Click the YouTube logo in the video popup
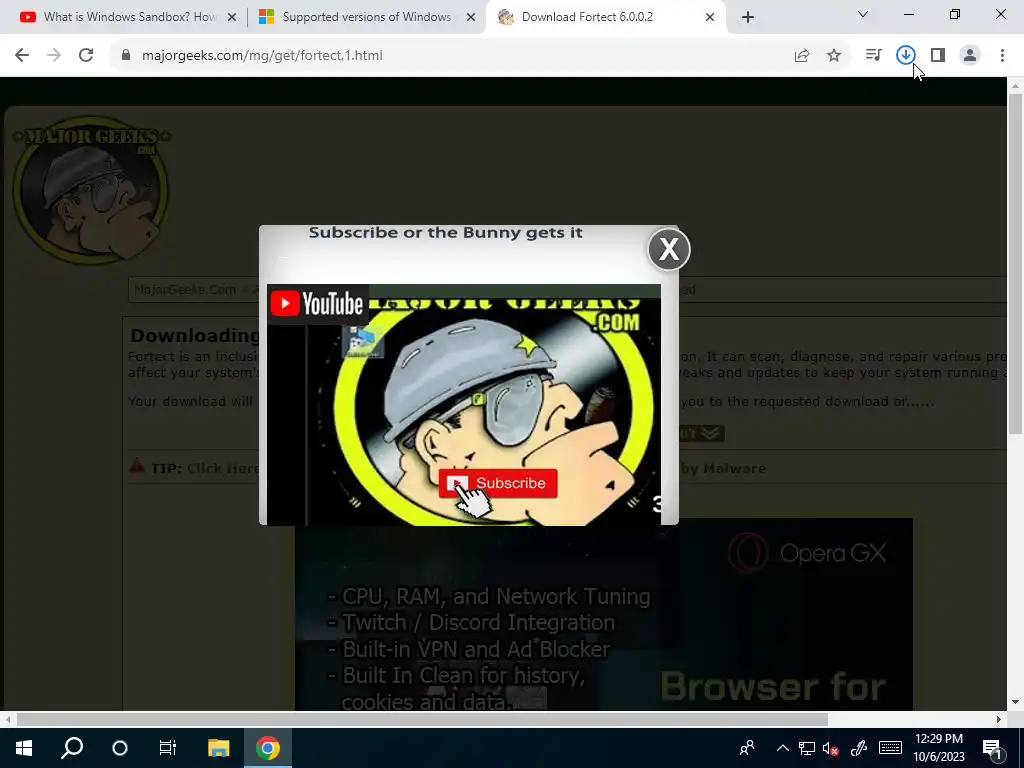Viewport: 1024px width, 768px height. pos(317,304)
